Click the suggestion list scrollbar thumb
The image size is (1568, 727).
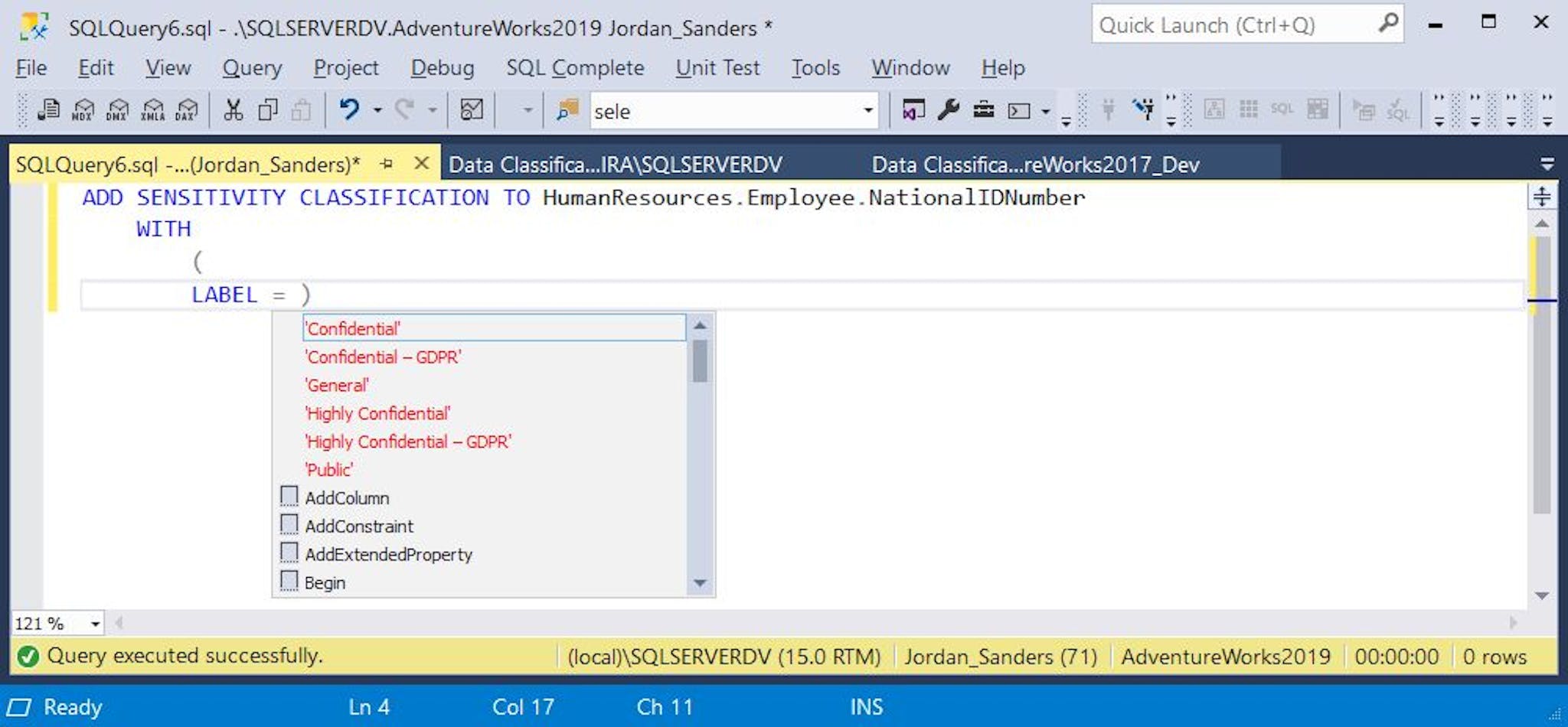699,361
